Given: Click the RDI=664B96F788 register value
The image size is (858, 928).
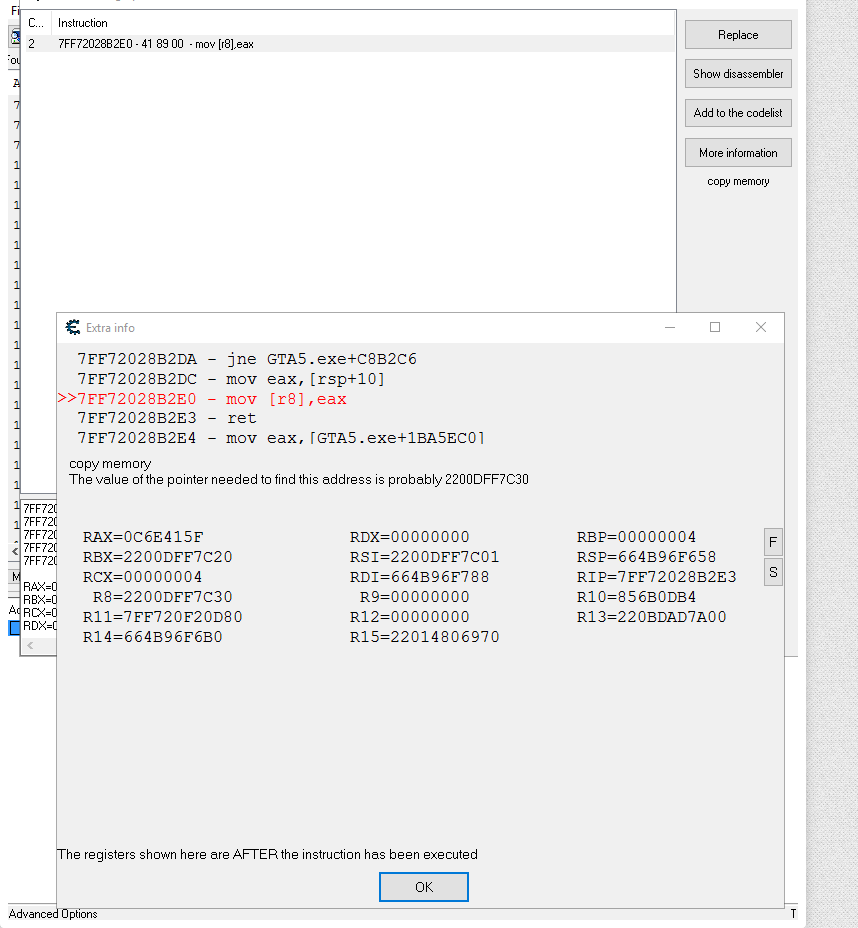Looking at the screenshot, I should pyautogui.click(x=420, y=577).
